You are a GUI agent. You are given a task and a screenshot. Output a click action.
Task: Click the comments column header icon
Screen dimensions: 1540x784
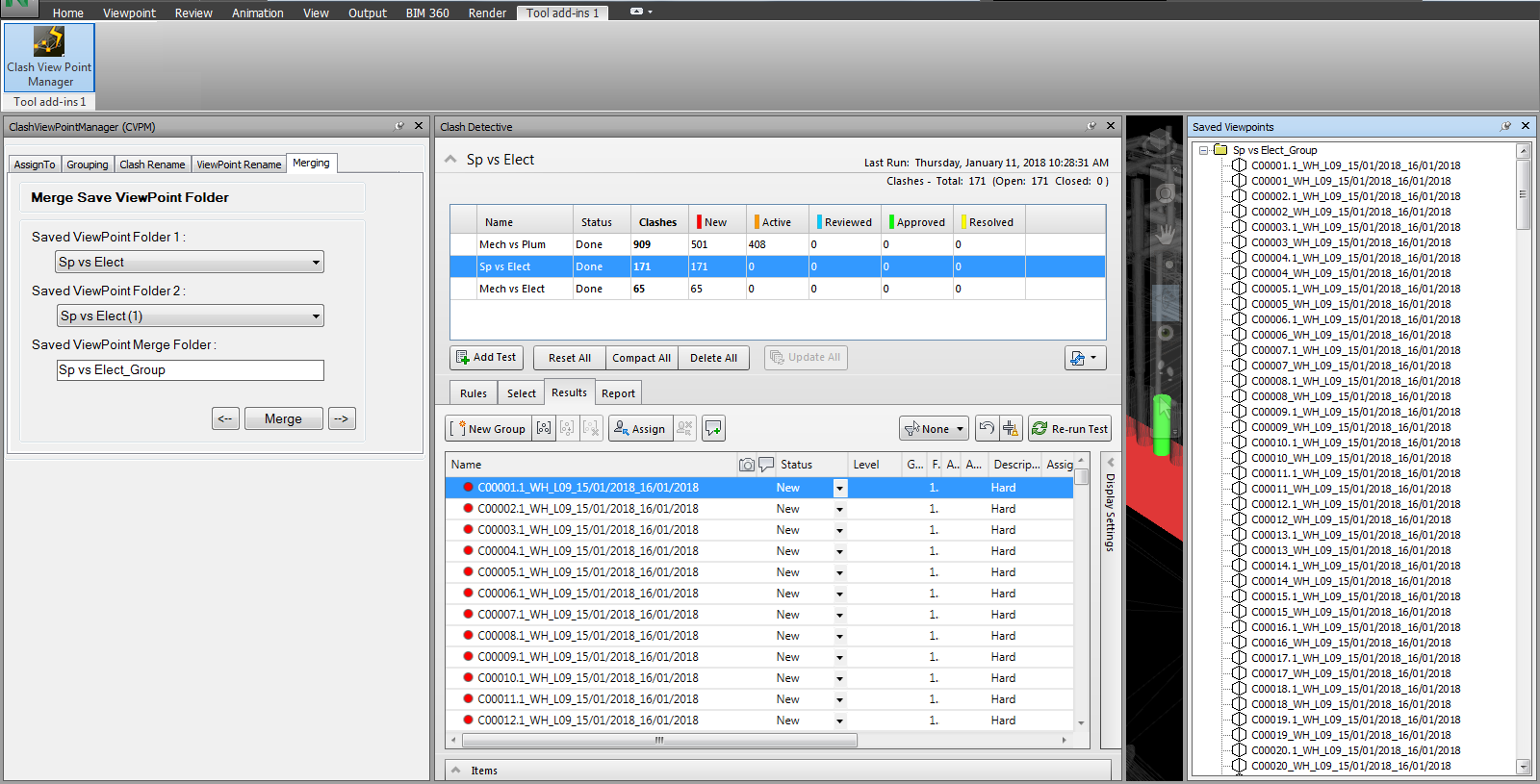click(x=766, y=465)
